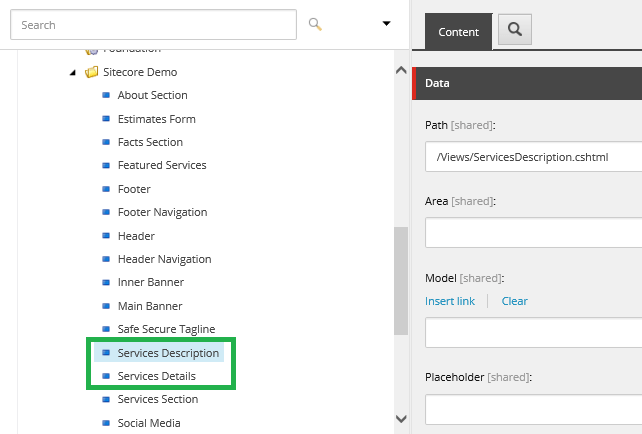This screenshot has width=642, height=434.
Task: Click the Social Media item icon
Action: click(x=106, y=423)
